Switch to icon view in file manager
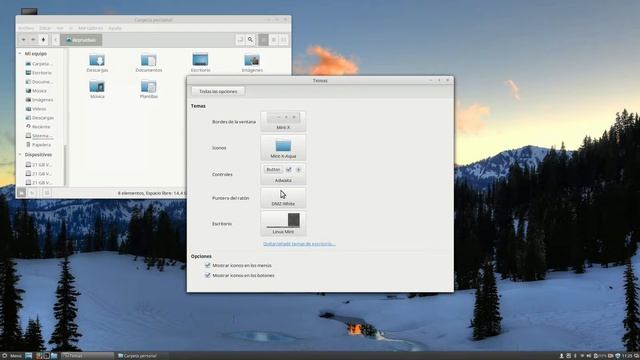This screenshot has width=640, height=360. 264,40
